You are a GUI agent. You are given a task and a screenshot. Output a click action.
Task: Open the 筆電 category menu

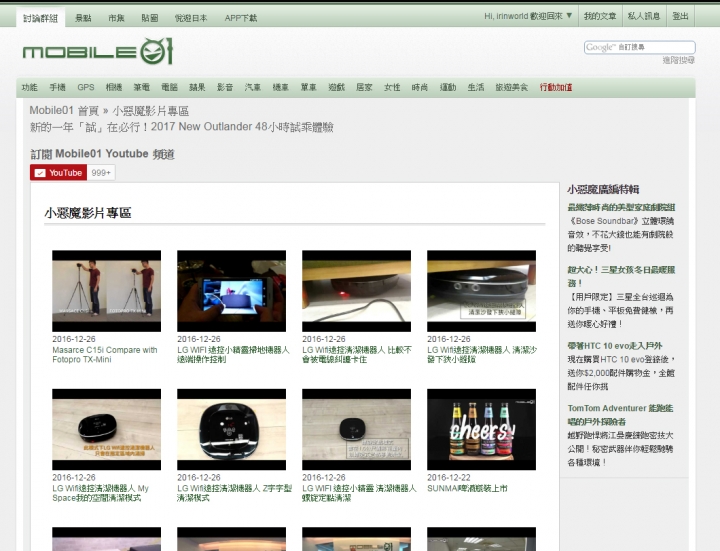tap(141, 87)
